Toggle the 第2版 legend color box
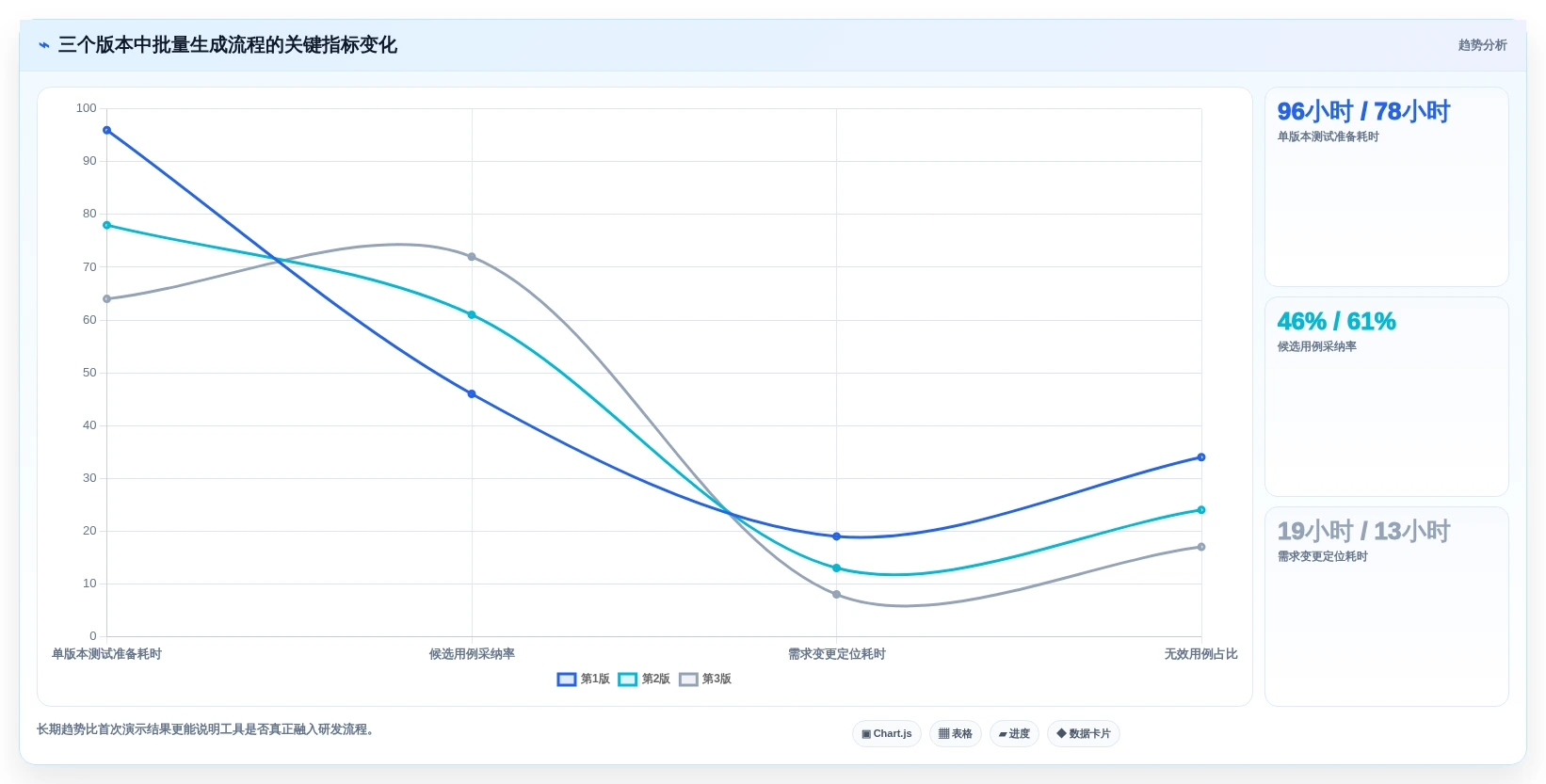 [x=628, y=680]
